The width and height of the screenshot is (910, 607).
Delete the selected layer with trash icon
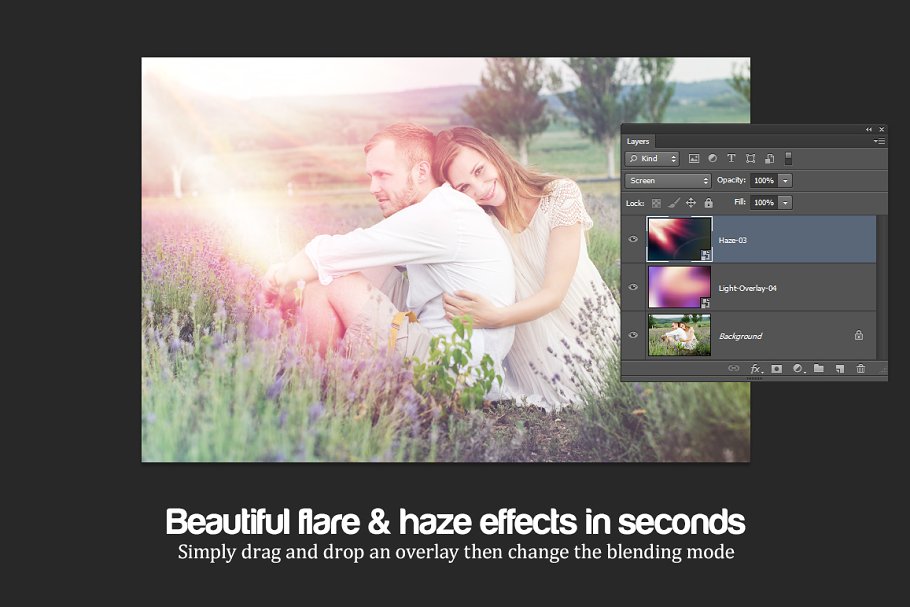click(861, 368)
